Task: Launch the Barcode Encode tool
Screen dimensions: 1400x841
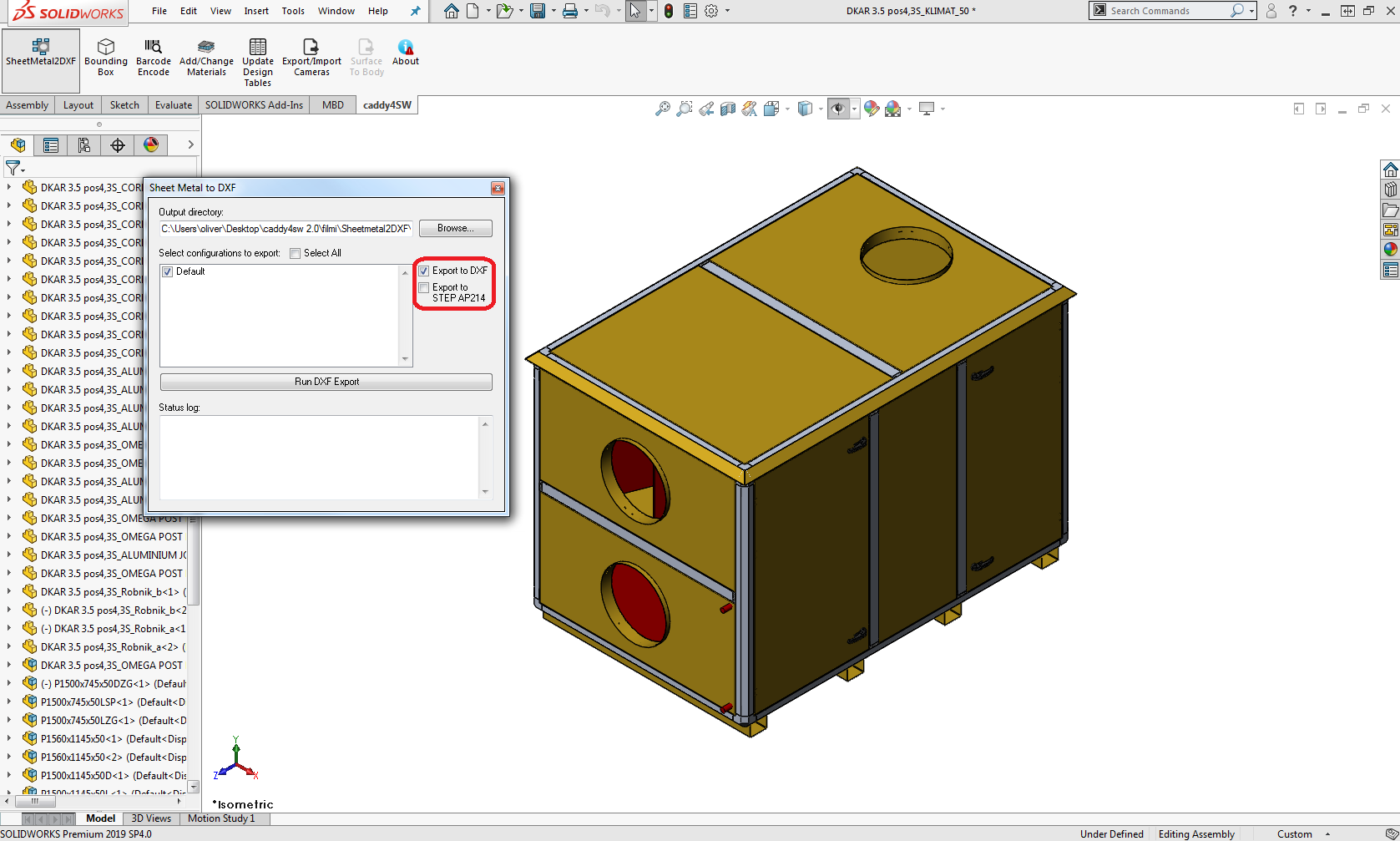Action: (x=154, y=56)
